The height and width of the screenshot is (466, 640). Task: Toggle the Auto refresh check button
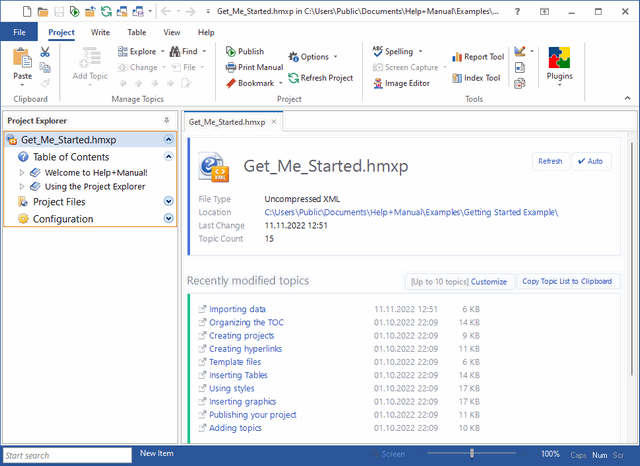coord(591,161)
